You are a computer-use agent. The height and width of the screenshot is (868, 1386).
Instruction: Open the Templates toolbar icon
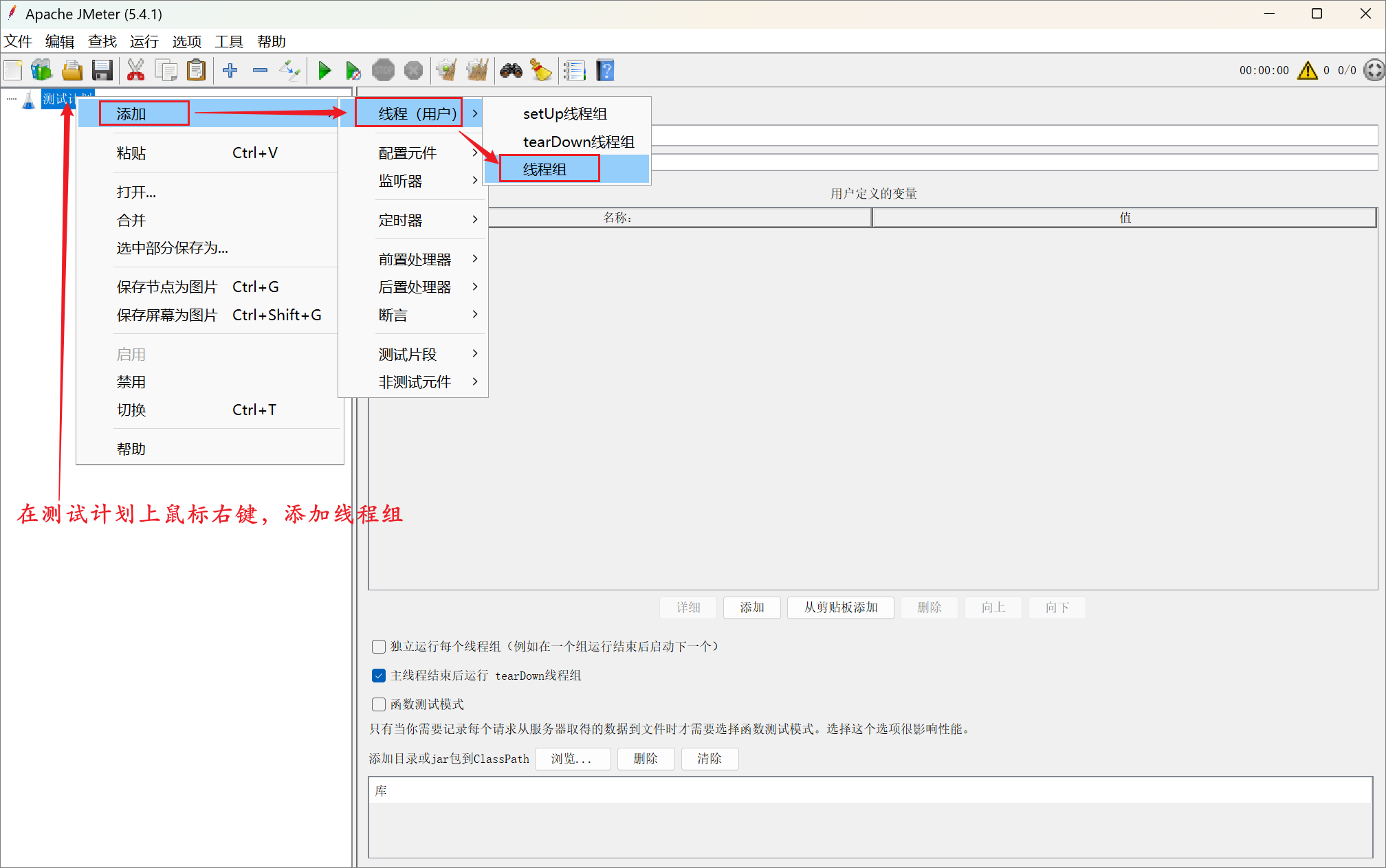42,70
